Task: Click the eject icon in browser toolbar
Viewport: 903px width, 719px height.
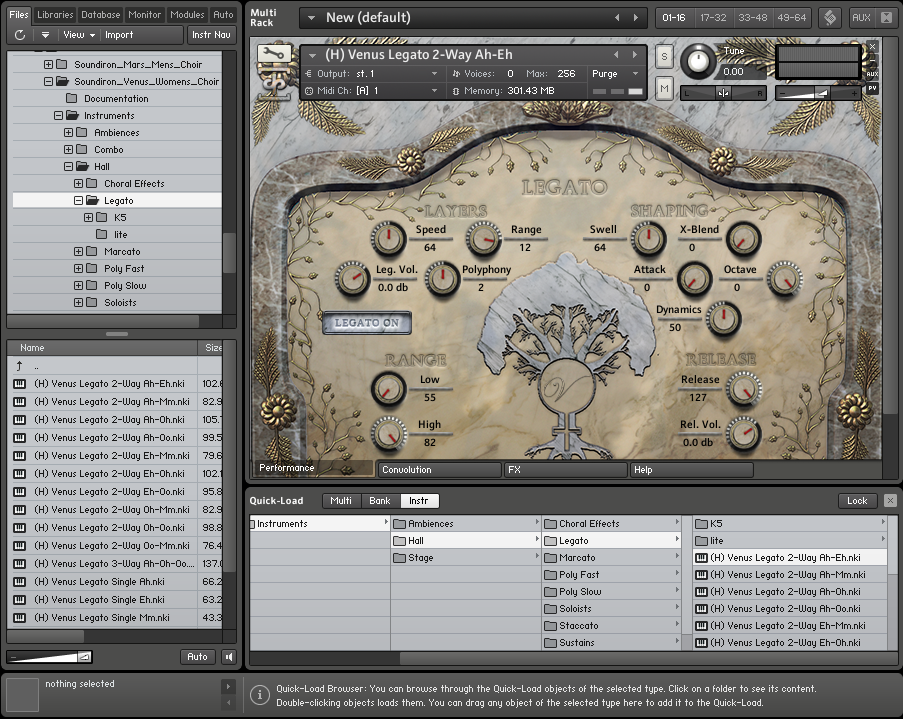Action: pyautogui.click(x=45, y=35)
